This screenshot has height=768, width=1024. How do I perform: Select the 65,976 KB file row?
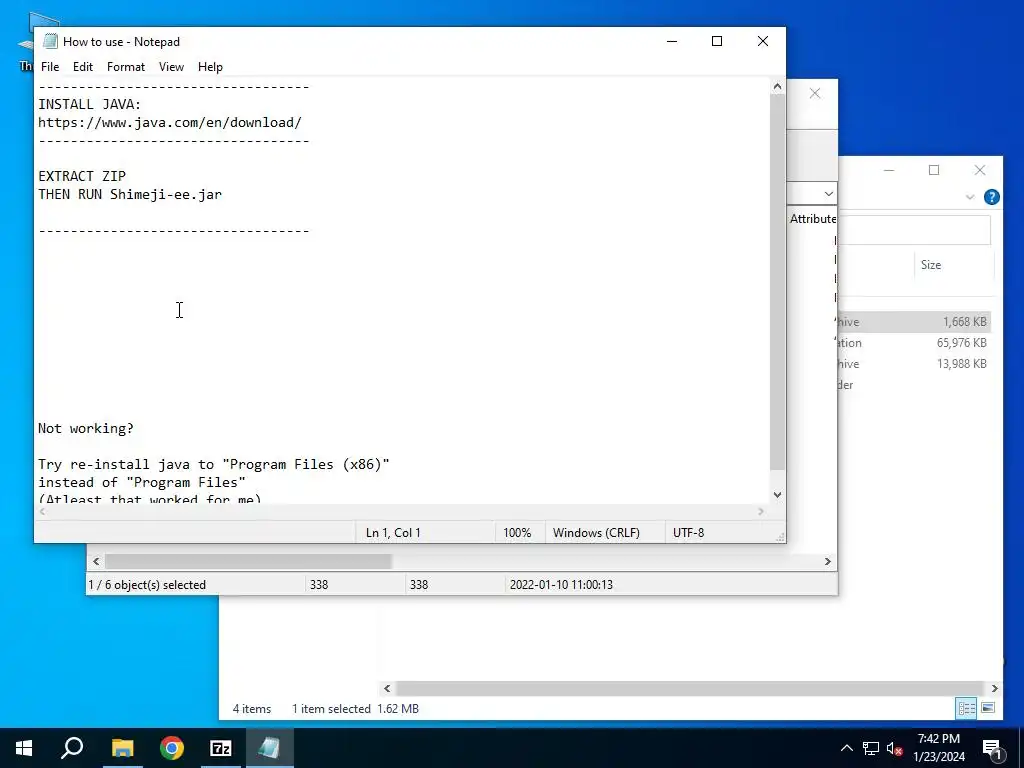(x=914, y=343)
